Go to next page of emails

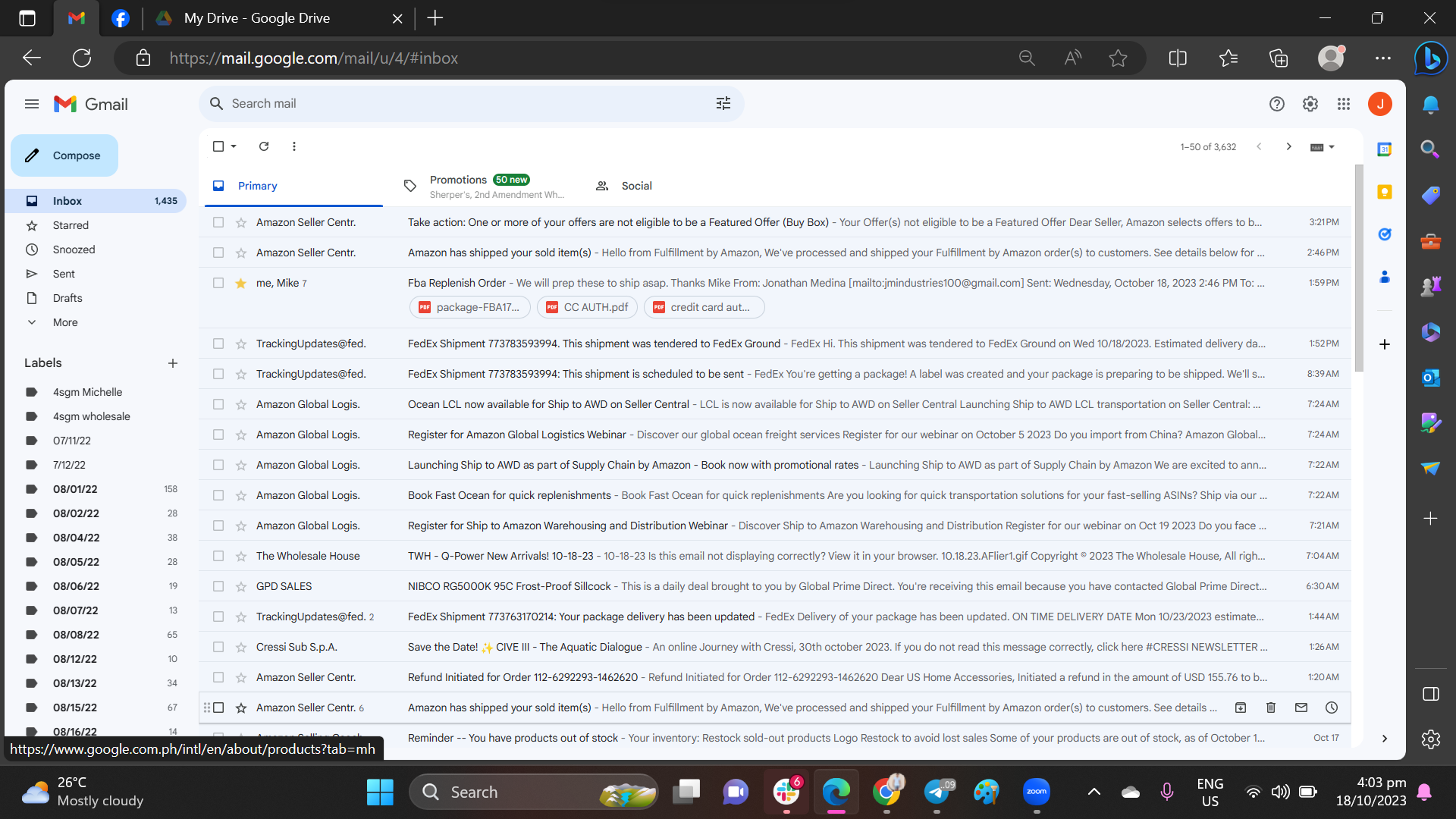(x=1289, y=146)
